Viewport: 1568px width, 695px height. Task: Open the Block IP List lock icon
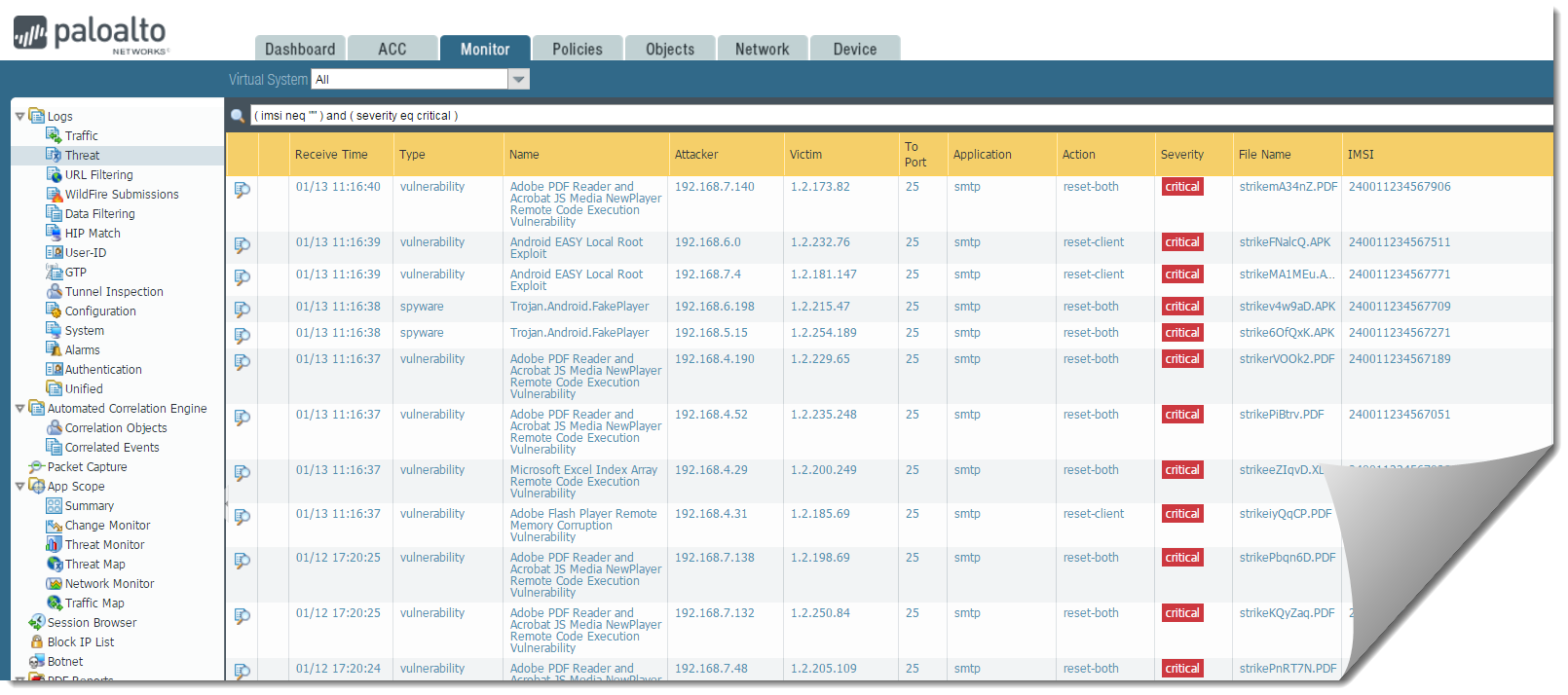pos(37,641)
